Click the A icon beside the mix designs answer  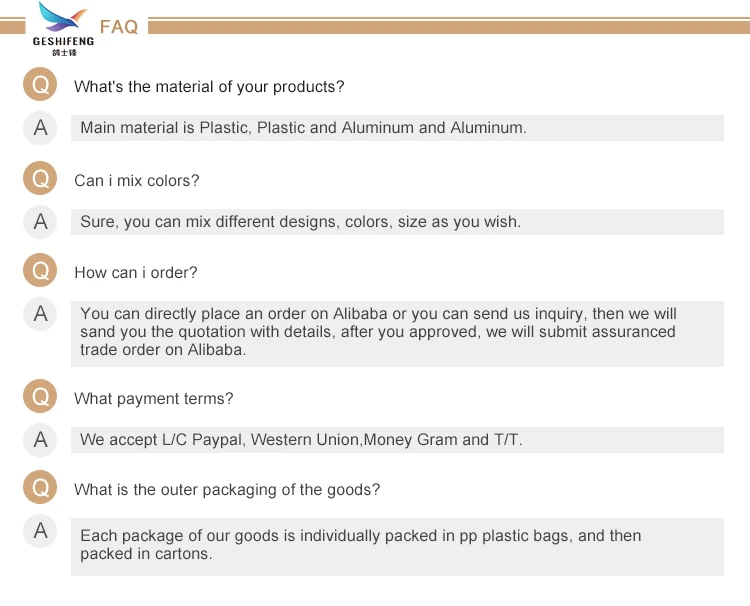40,221
